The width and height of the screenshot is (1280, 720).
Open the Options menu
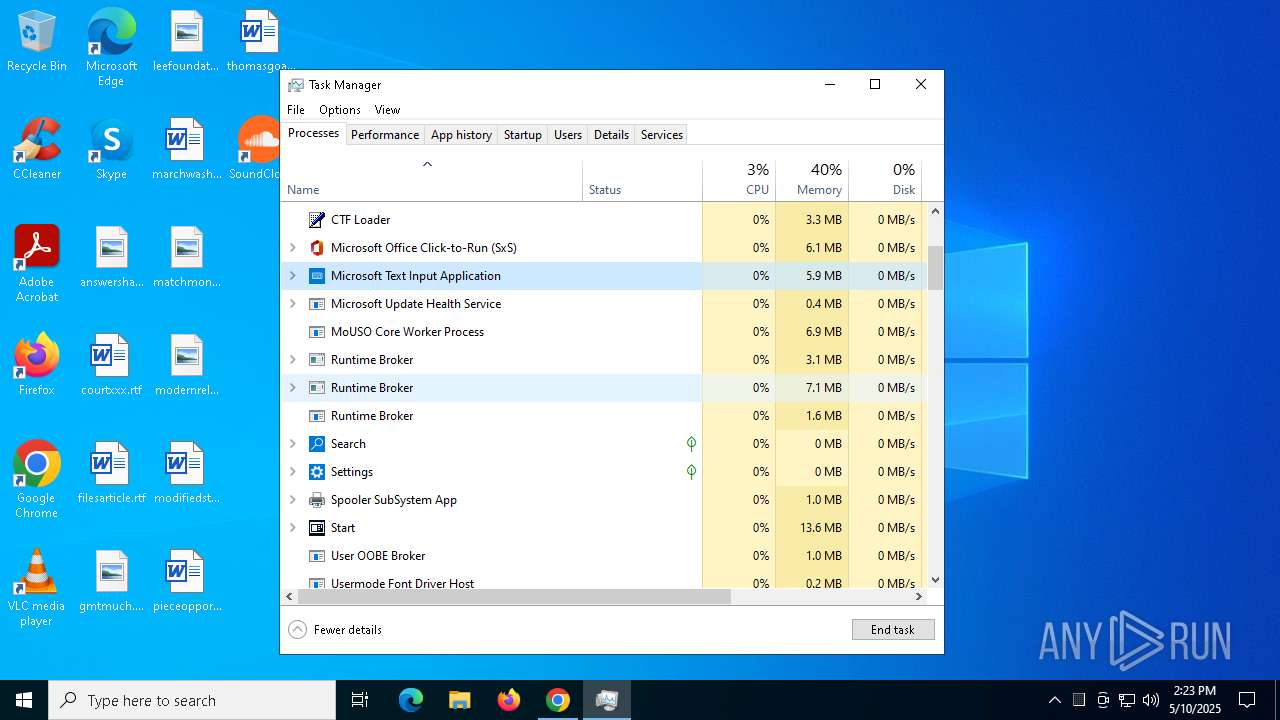coord(340,110)
